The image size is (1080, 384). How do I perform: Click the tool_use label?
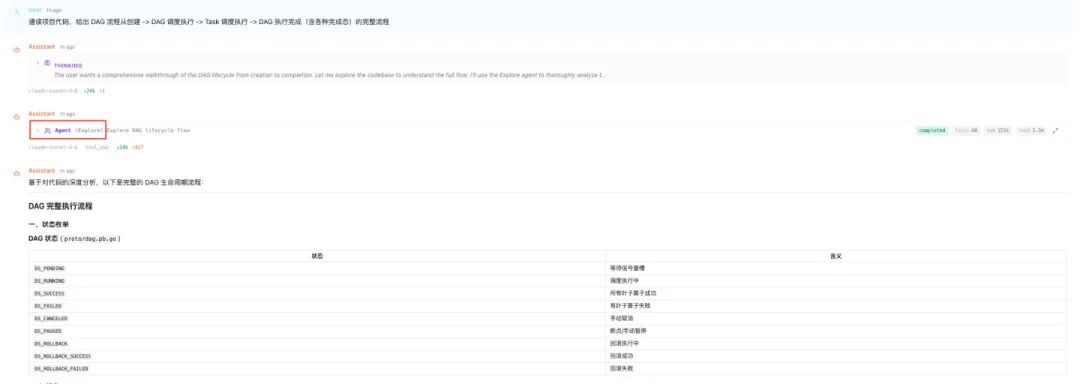(96, 147)
